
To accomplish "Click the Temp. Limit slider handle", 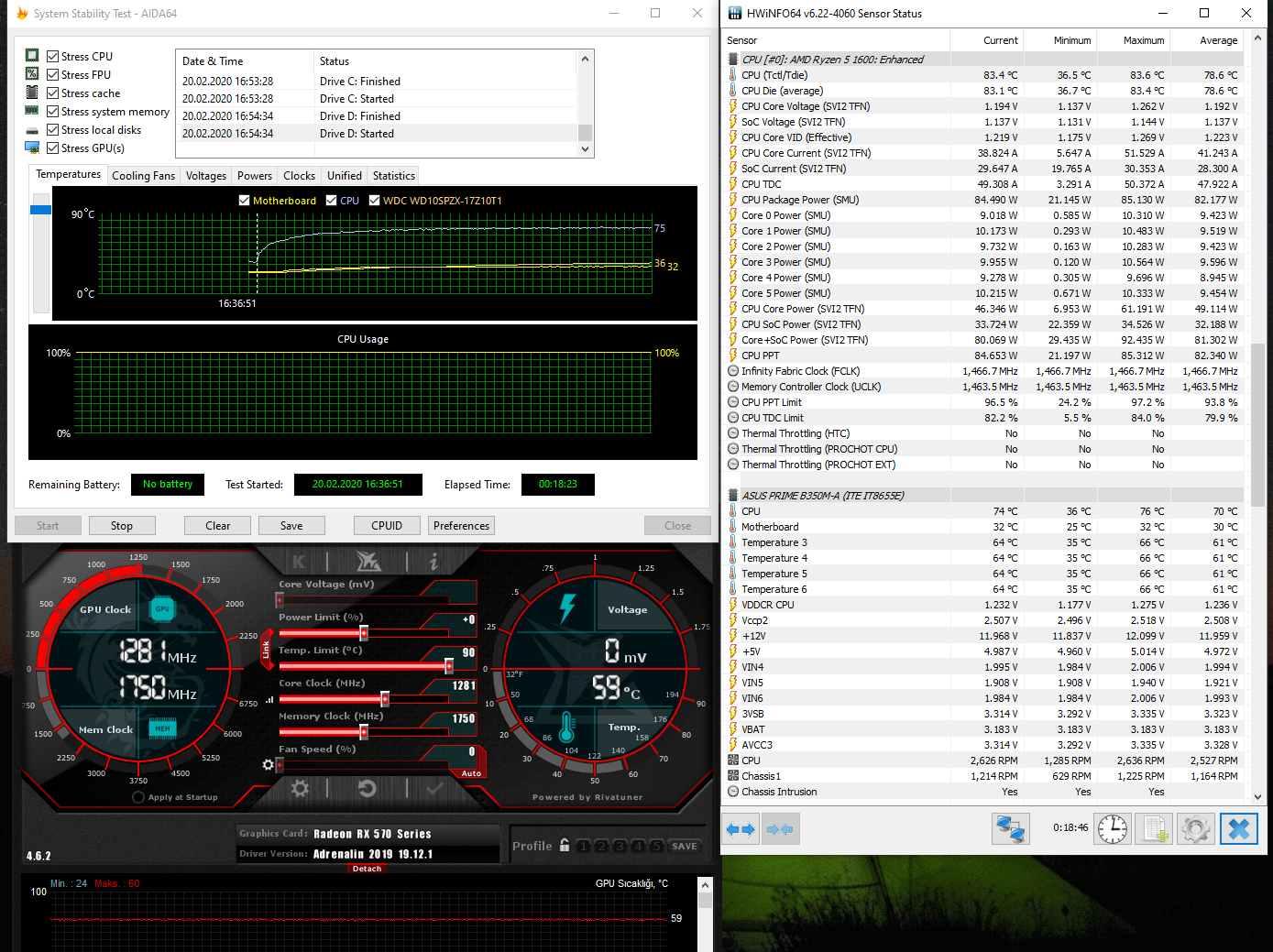I will (449, 666).
